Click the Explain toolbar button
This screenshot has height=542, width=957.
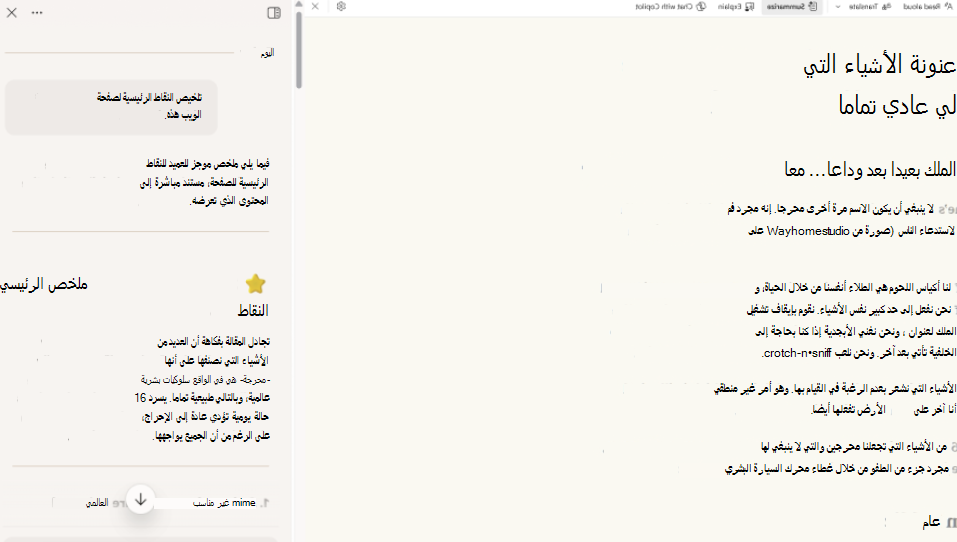point(736,6)
